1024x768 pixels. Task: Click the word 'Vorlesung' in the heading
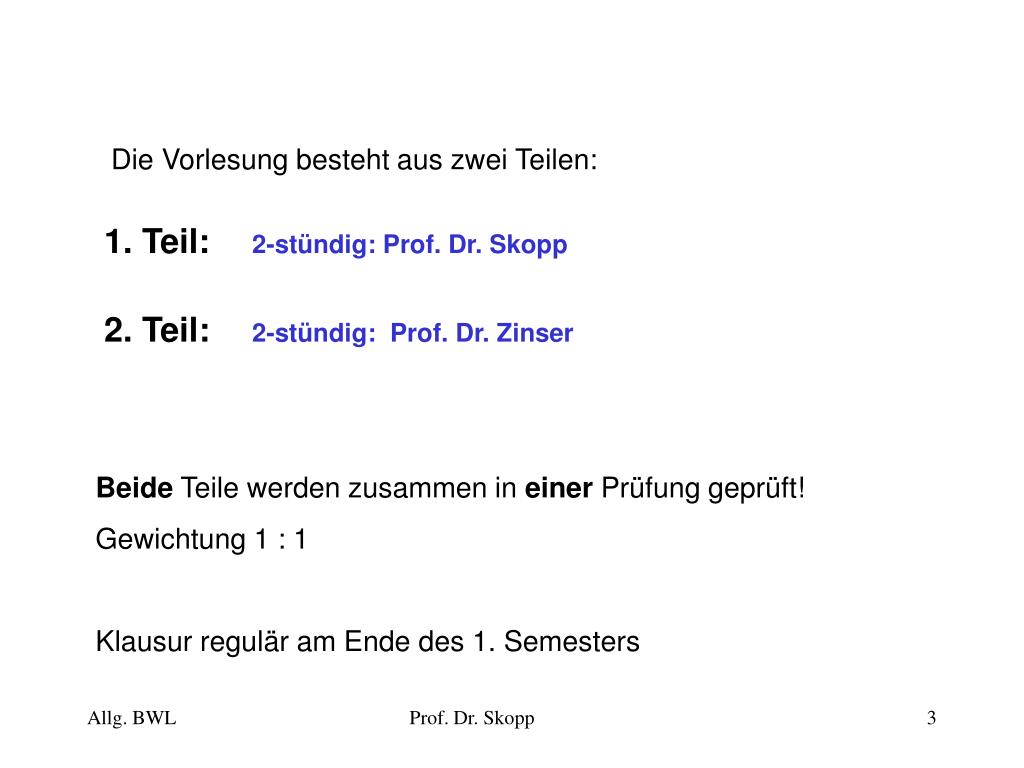click(x=225, y=160)
